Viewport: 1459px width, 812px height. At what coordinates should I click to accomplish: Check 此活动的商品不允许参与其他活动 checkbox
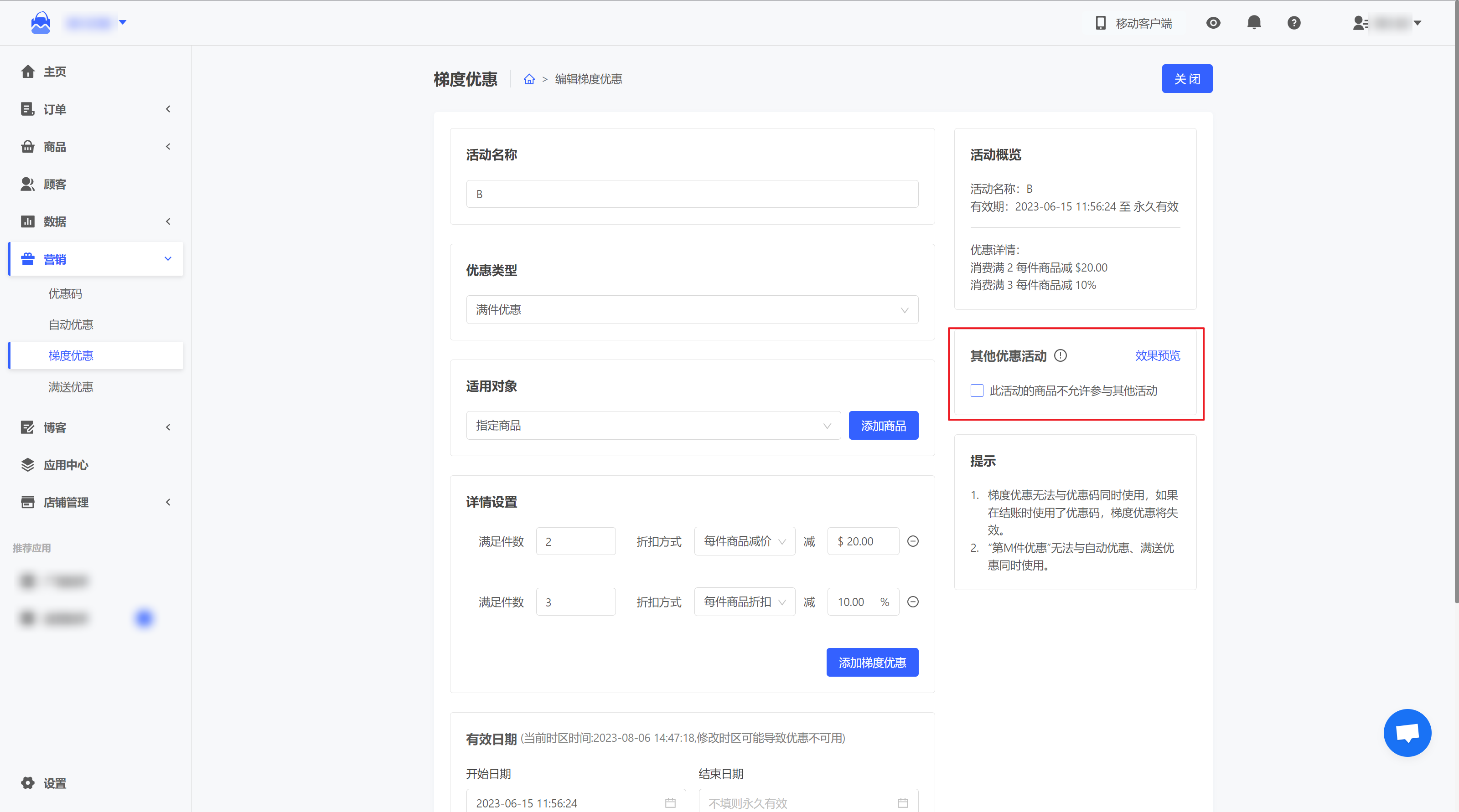[x=977, y=391]
